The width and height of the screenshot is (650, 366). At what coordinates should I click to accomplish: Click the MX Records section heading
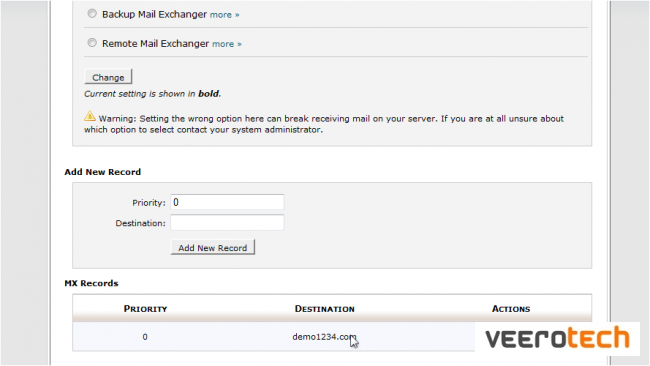click(x=91, y=283)
